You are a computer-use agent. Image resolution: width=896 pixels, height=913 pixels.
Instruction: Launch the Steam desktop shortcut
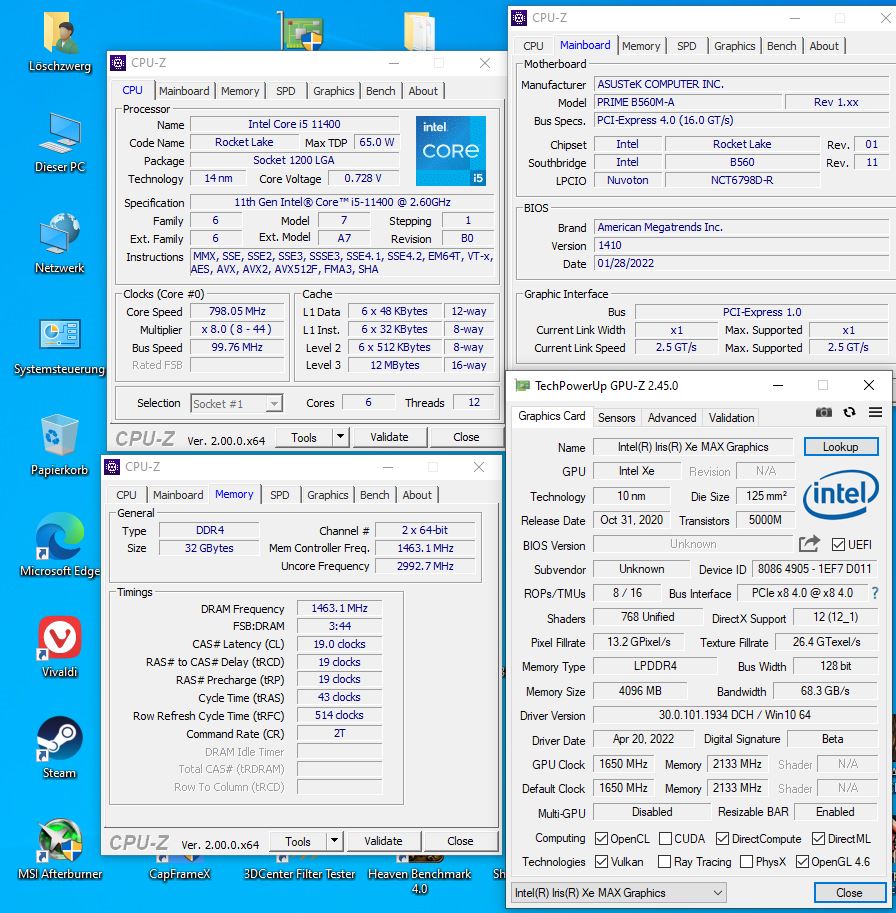point(60,738)
